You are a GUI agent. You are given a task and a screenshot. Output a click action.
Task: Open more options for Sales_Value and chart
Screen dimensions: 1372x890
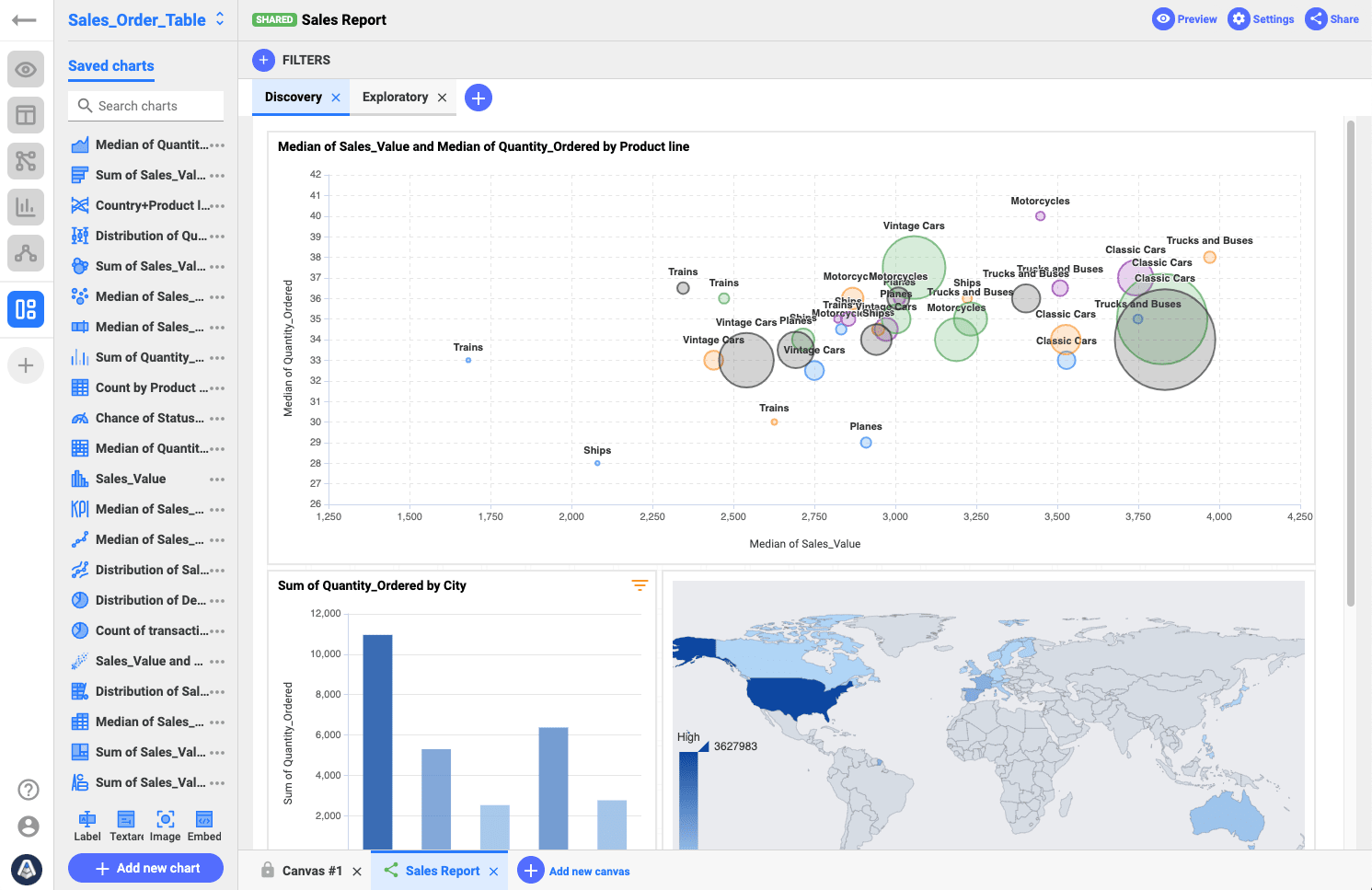pyautogui.click(x=217, y=662)
